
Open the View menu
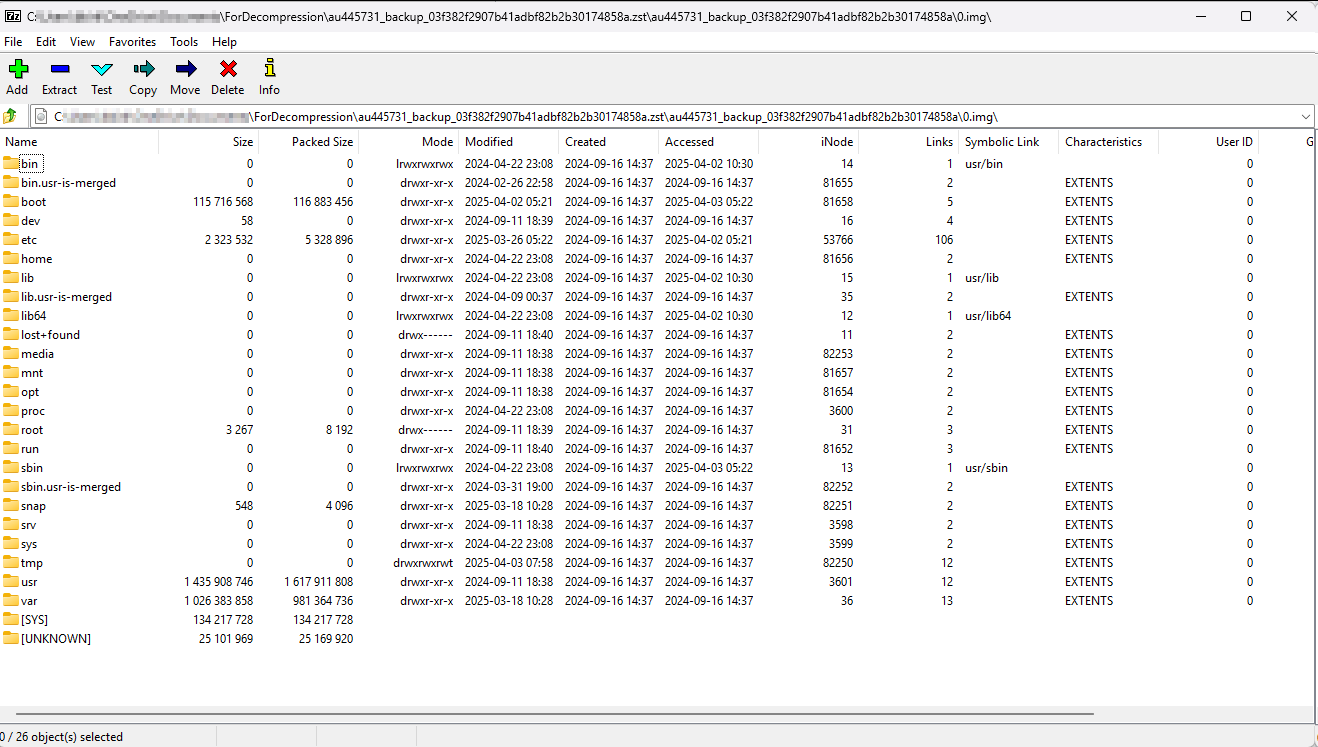pyautogui.click(x=83, y=42)
